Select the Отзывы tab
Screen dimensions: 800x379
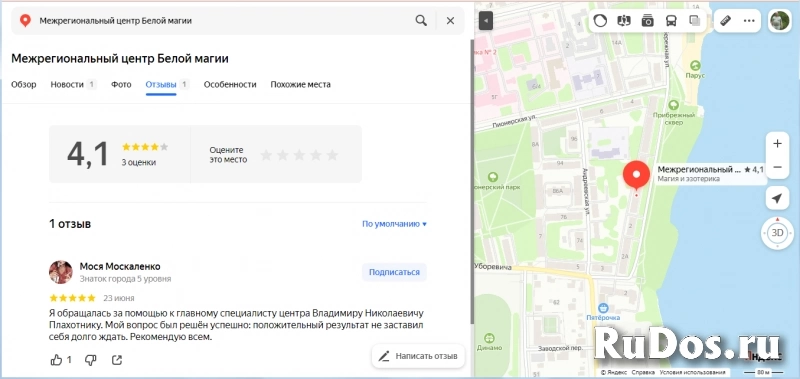(x=167, y=85)
